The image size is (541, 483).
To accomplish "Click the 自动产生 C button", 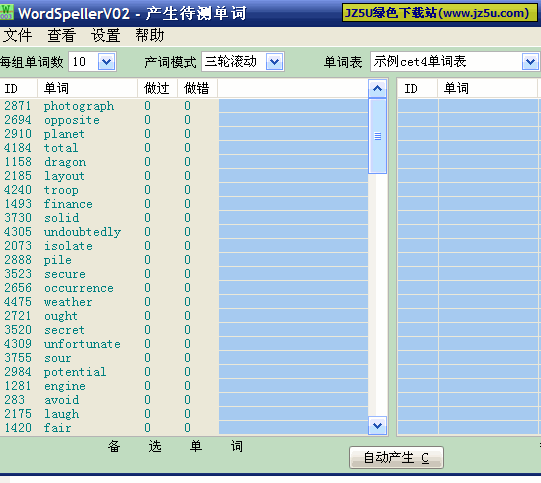I will [396, 457].
